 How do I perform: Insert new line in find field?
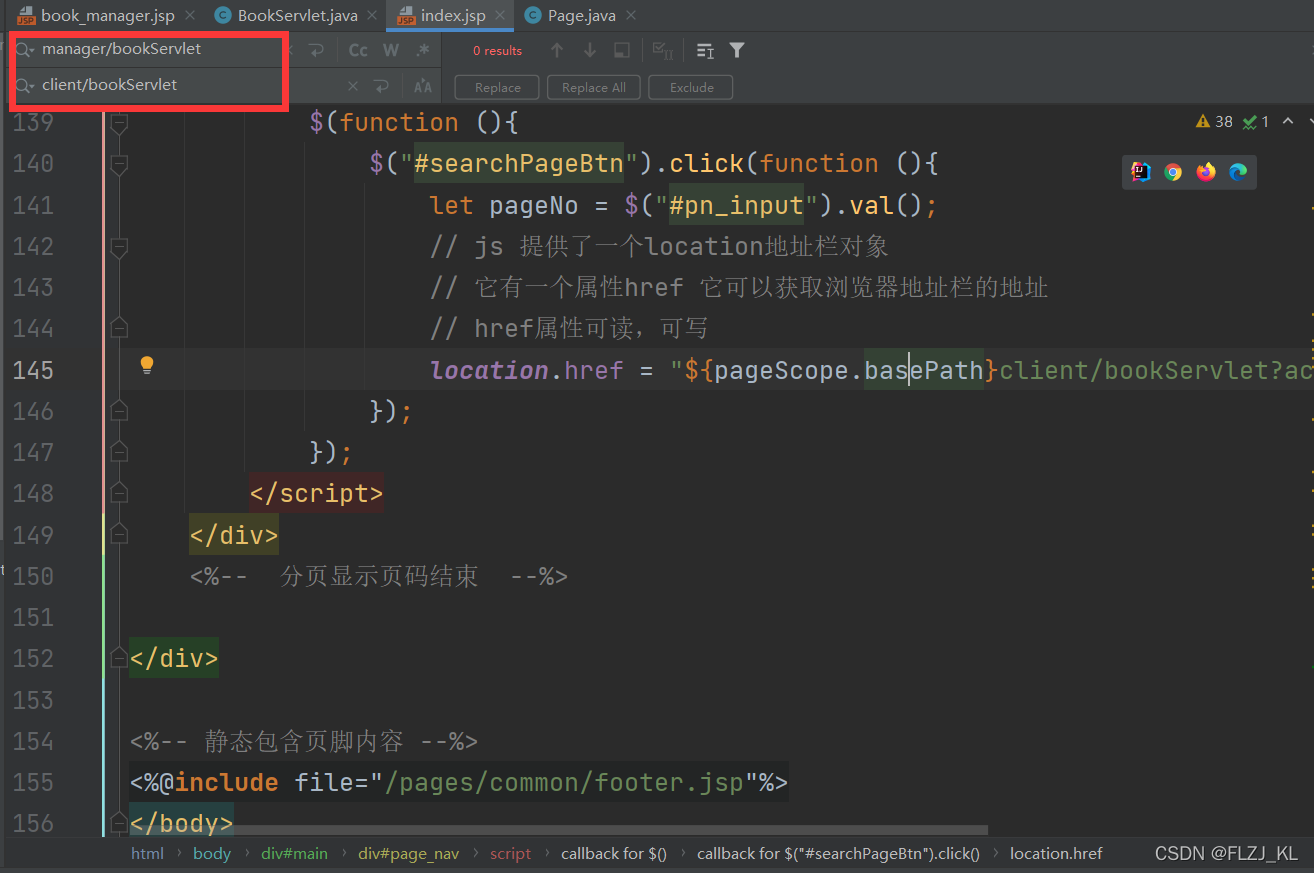(x=316, y=50)
